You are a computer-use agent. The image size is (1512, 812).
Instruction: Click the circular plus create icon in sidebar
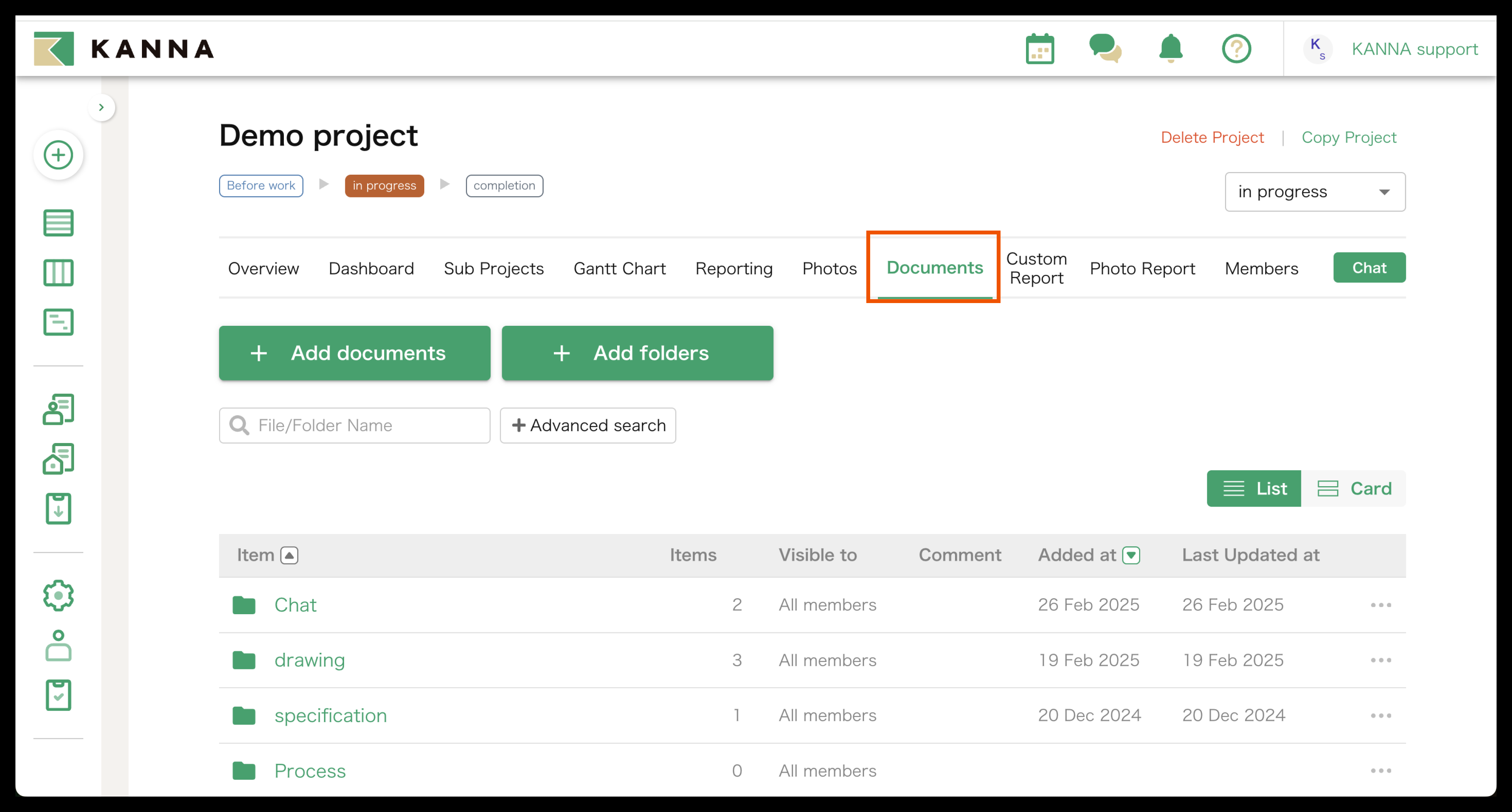point(58,155)
